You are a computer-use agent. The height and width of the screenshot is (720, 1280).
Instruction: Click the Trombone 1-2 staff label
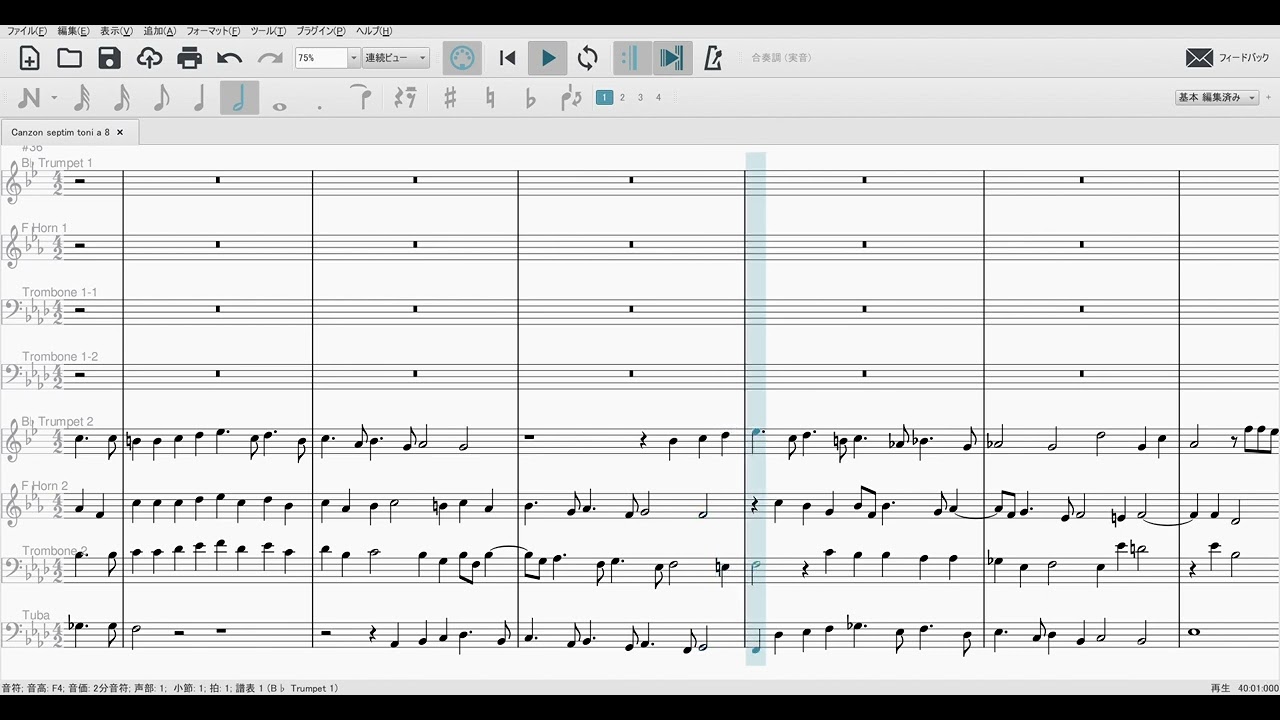(x=60, y=356)
